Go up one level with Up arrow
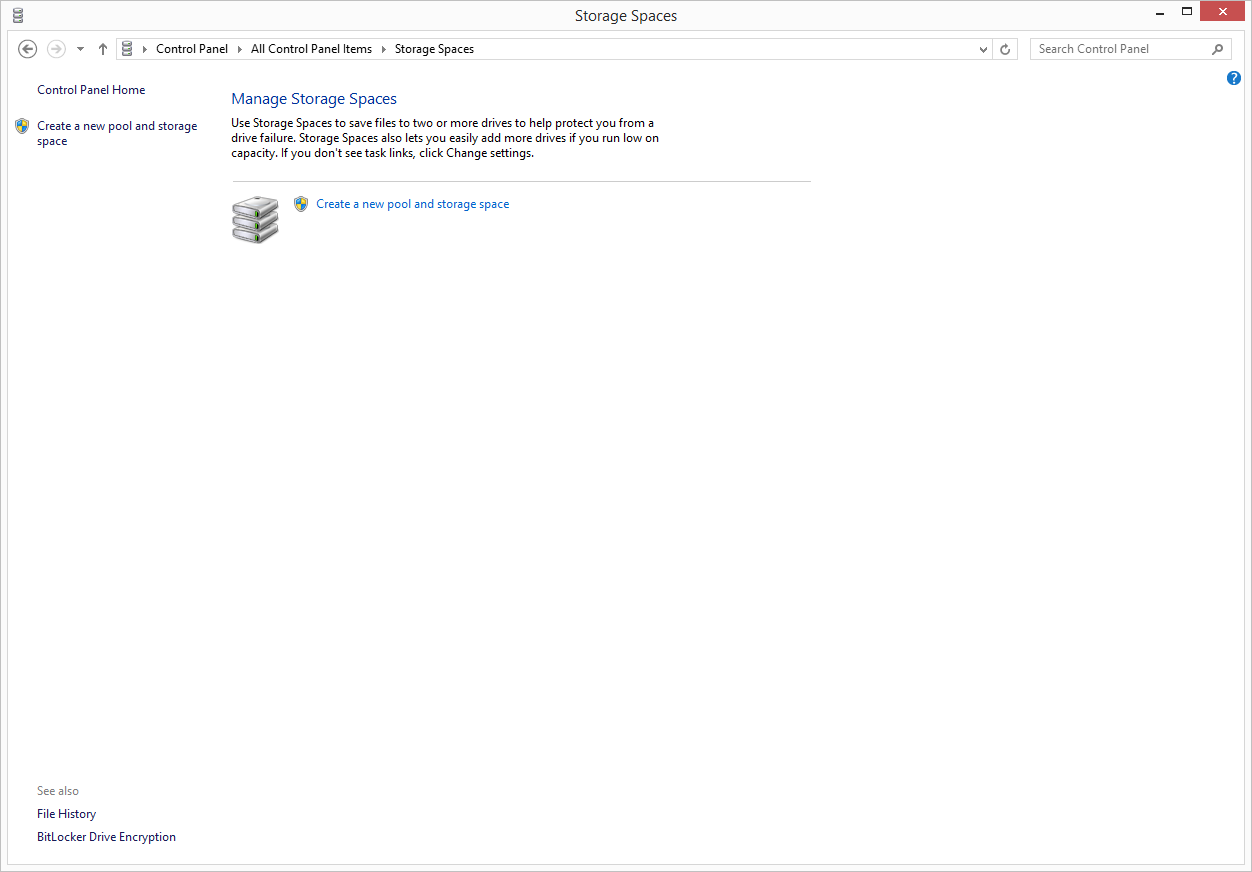Viewport: 1252px width, 872px height. (x=103, y=49)
